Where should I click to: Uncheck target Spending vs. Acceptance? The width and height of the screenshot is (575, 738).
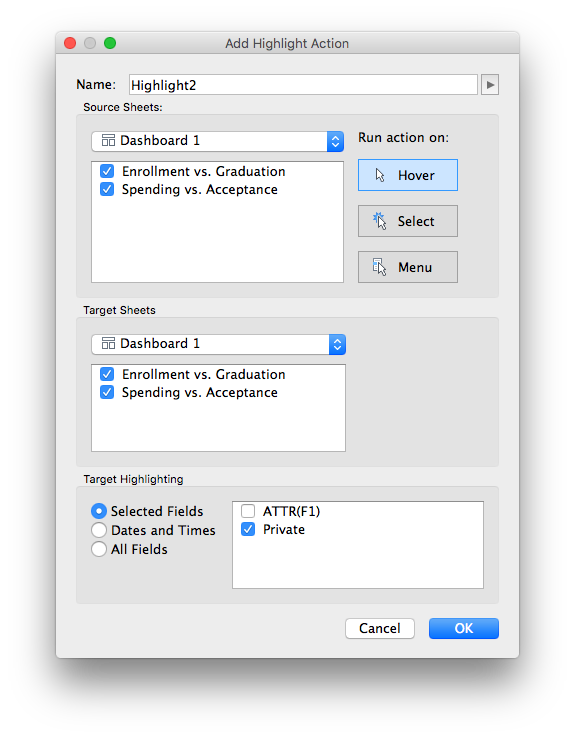click(x=107, y=392)
